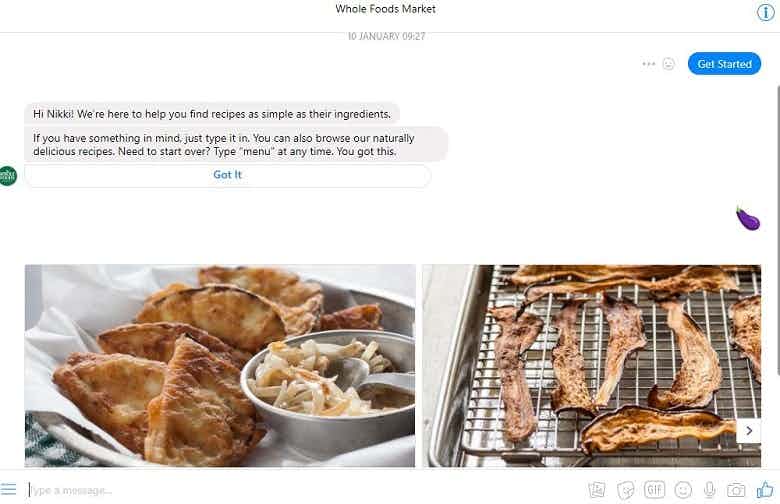
Task: Open more options (three dots) beside message
Action: pyautogui.click(x=649, y=64)
